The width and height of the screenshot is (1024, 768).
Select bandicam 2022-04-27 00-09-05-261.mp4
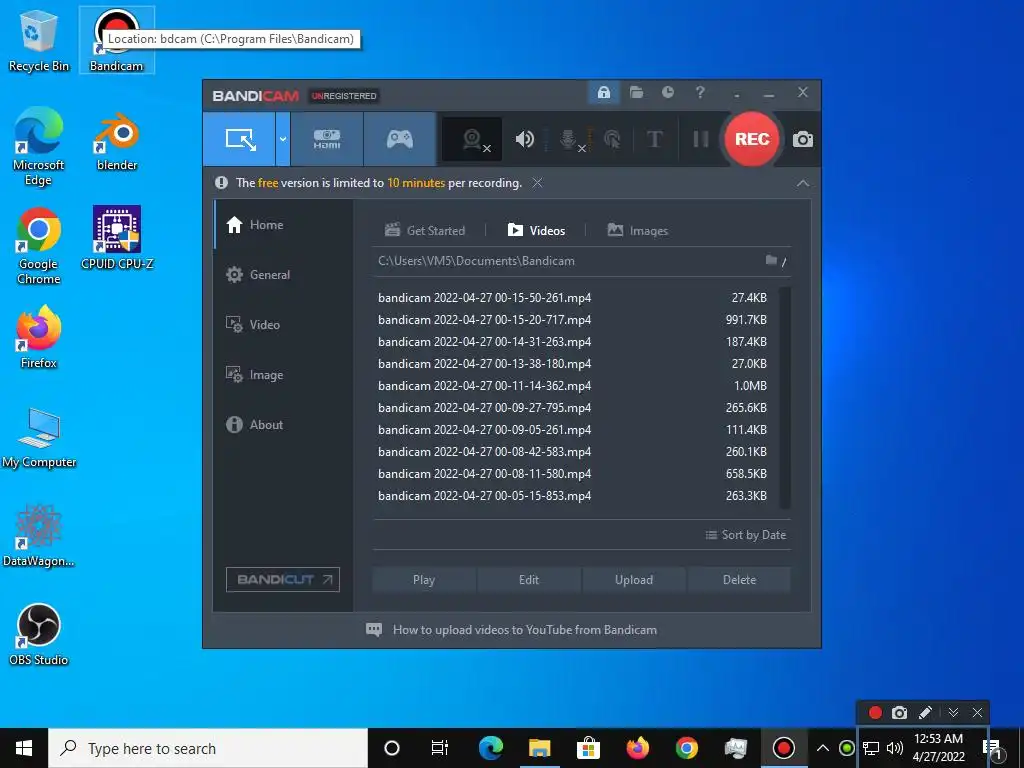point(573,430)
